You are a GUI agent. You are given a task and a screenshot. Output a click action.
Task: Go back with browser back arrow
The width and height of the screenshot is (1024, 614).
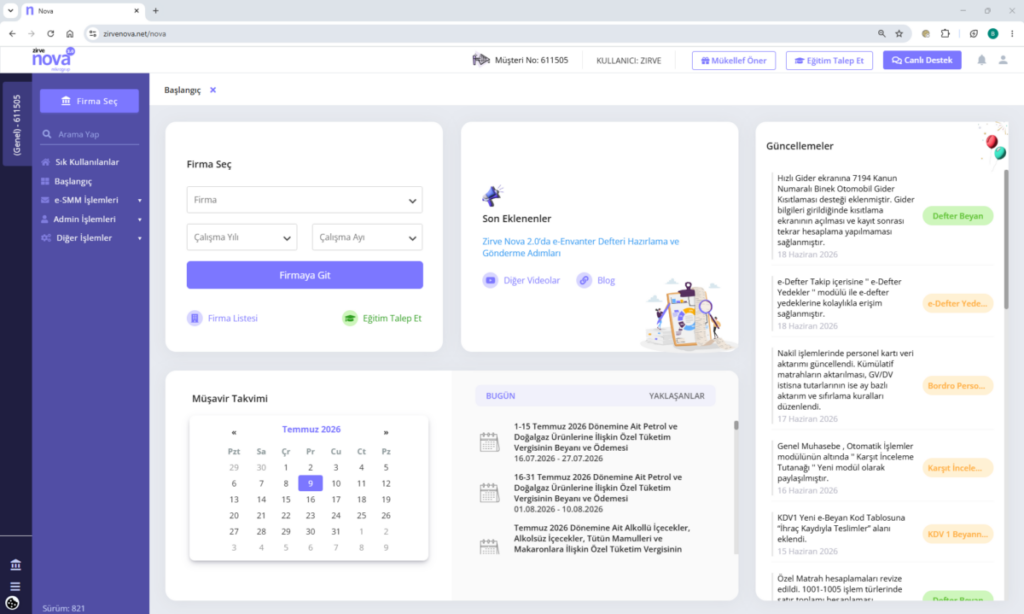12,33
